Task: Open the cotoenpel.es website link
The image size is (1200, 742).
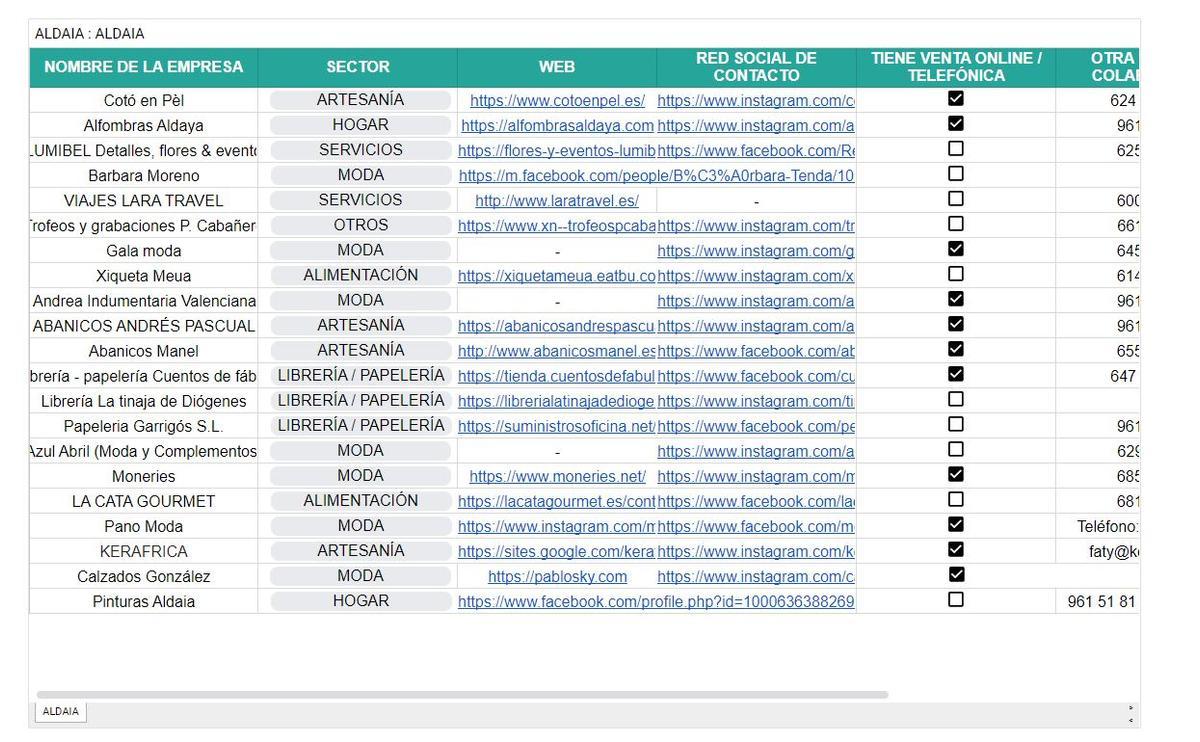Action: (x=557, y=101)
